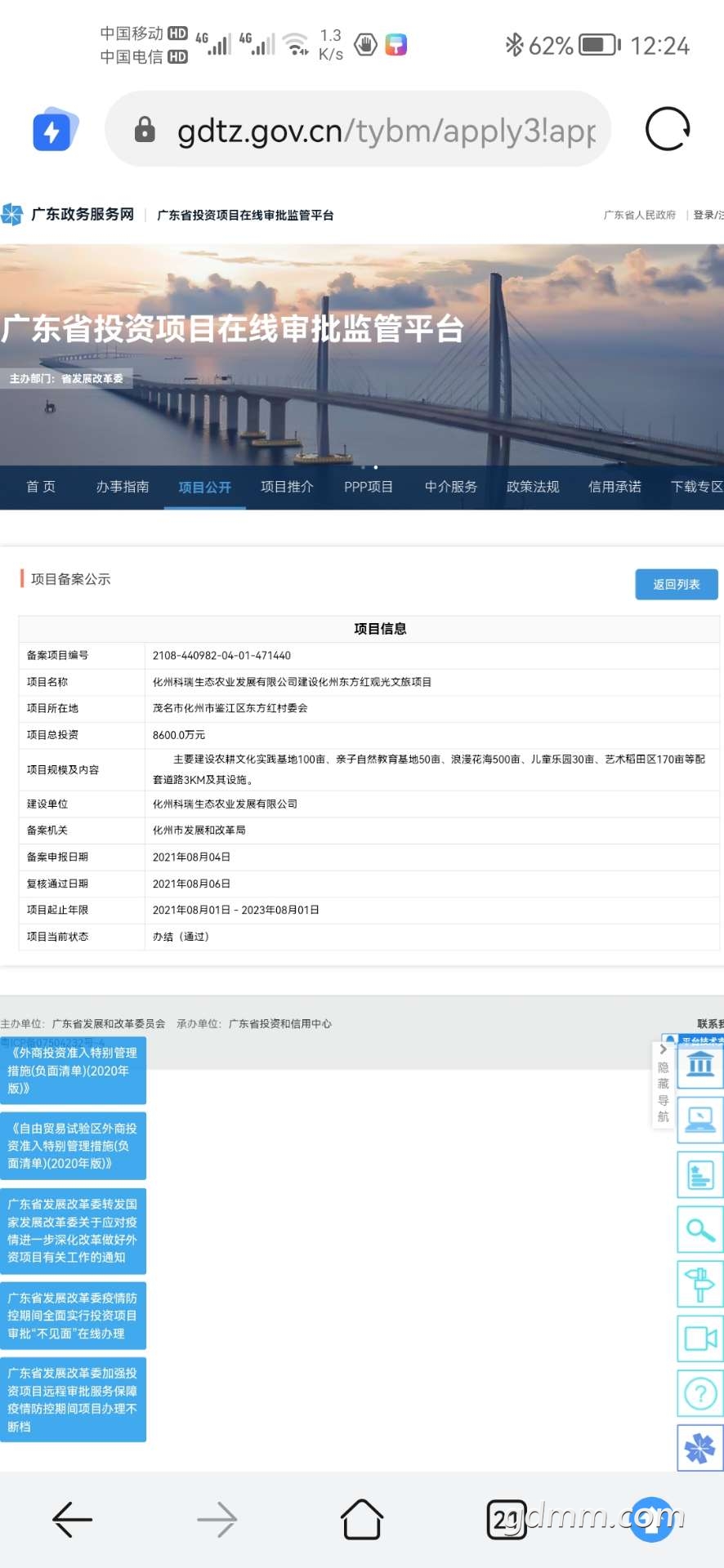Open the 办事指南 navigation tab
Screen dimensions: 724x1568
tap(123, 487)
